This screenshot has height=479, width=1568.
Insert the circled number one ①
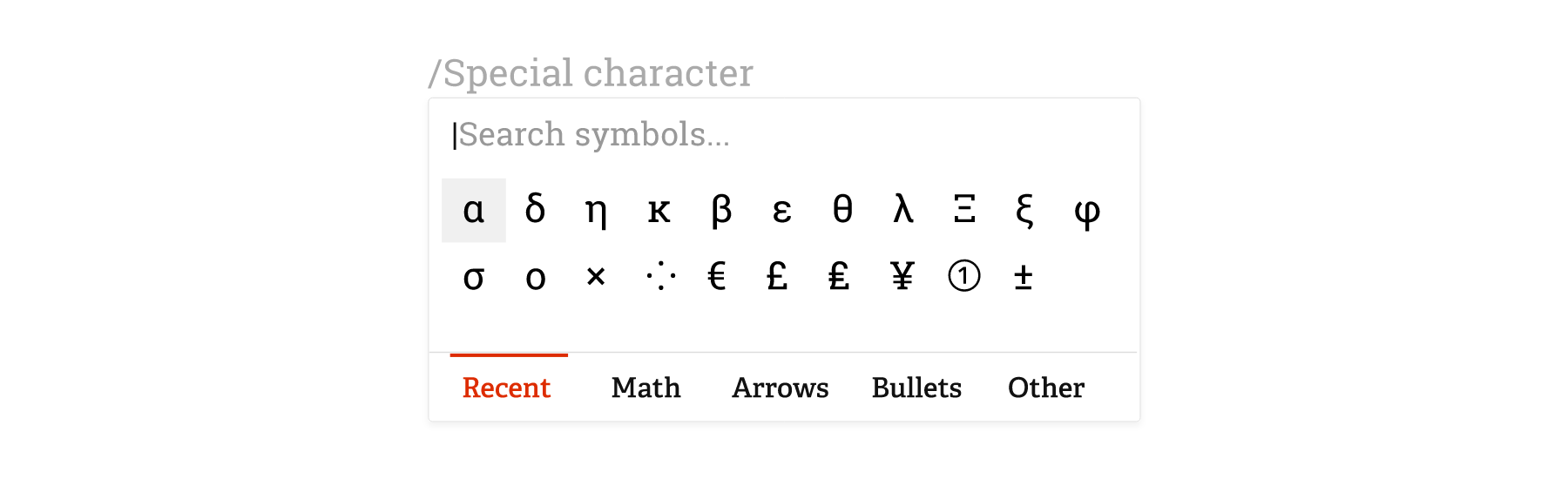coord(964,278)
